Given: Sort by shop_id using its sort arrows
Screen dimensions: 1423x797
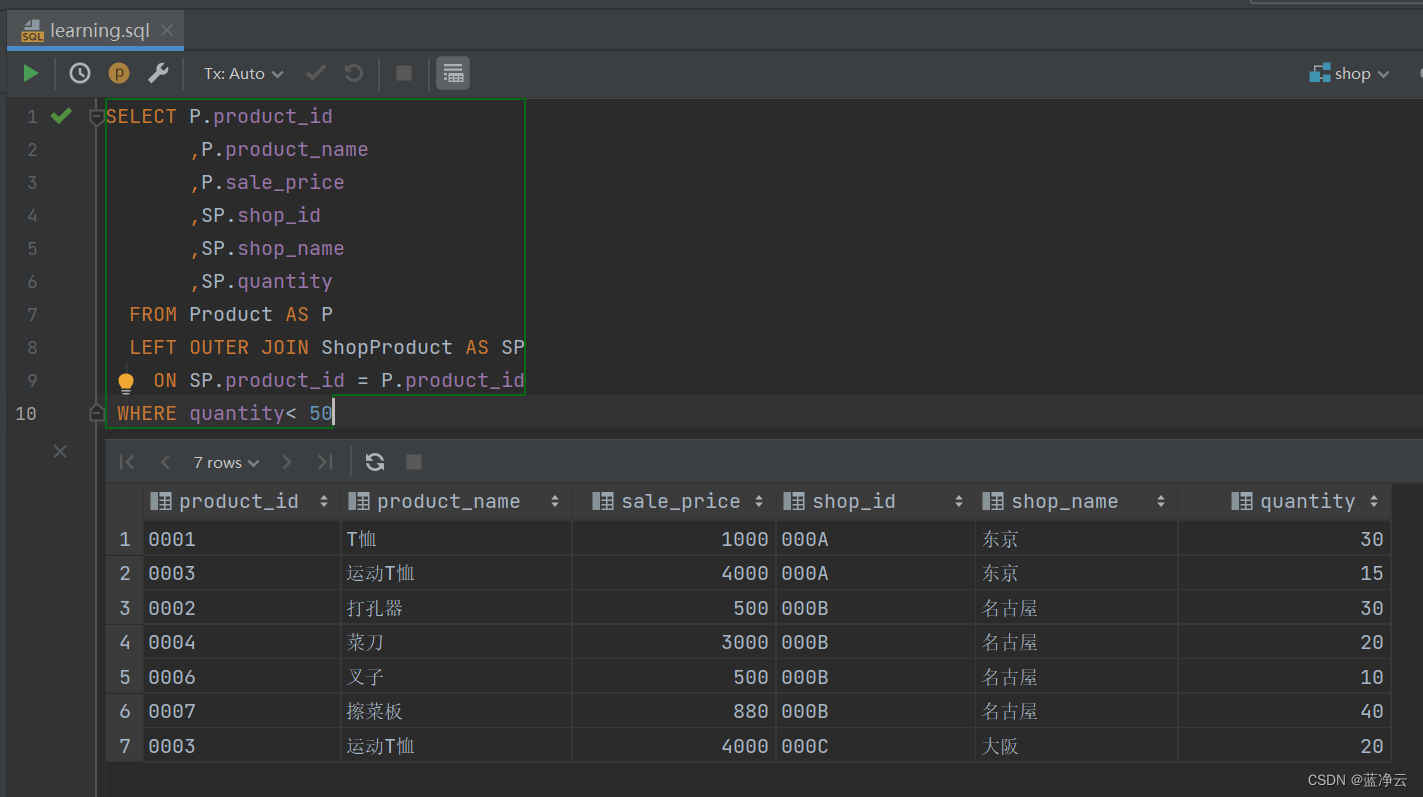Looking at the screenshot, I should (959, 502).
